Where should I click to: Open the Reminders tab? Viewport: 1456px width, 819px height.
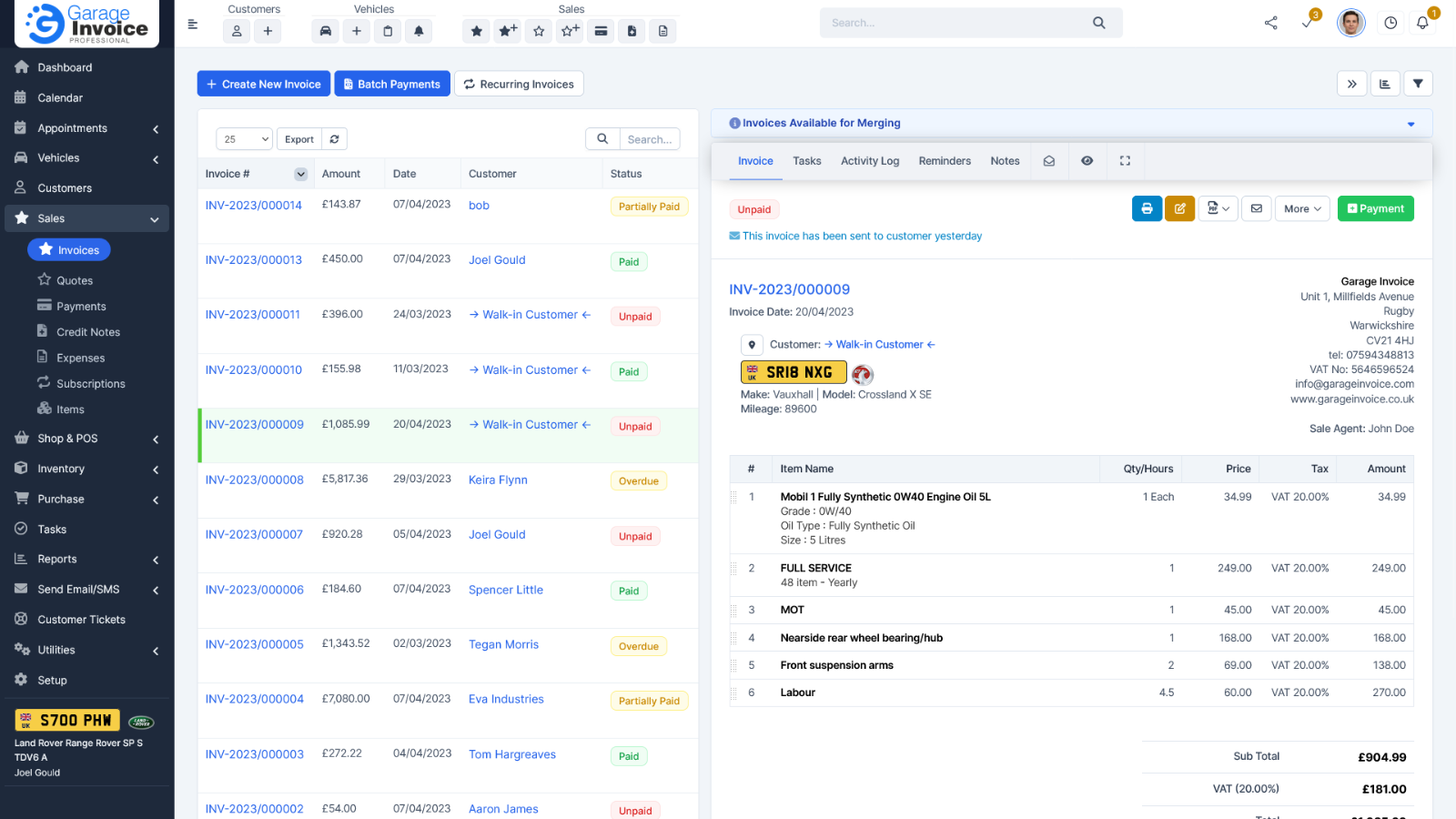coord(945,161)
